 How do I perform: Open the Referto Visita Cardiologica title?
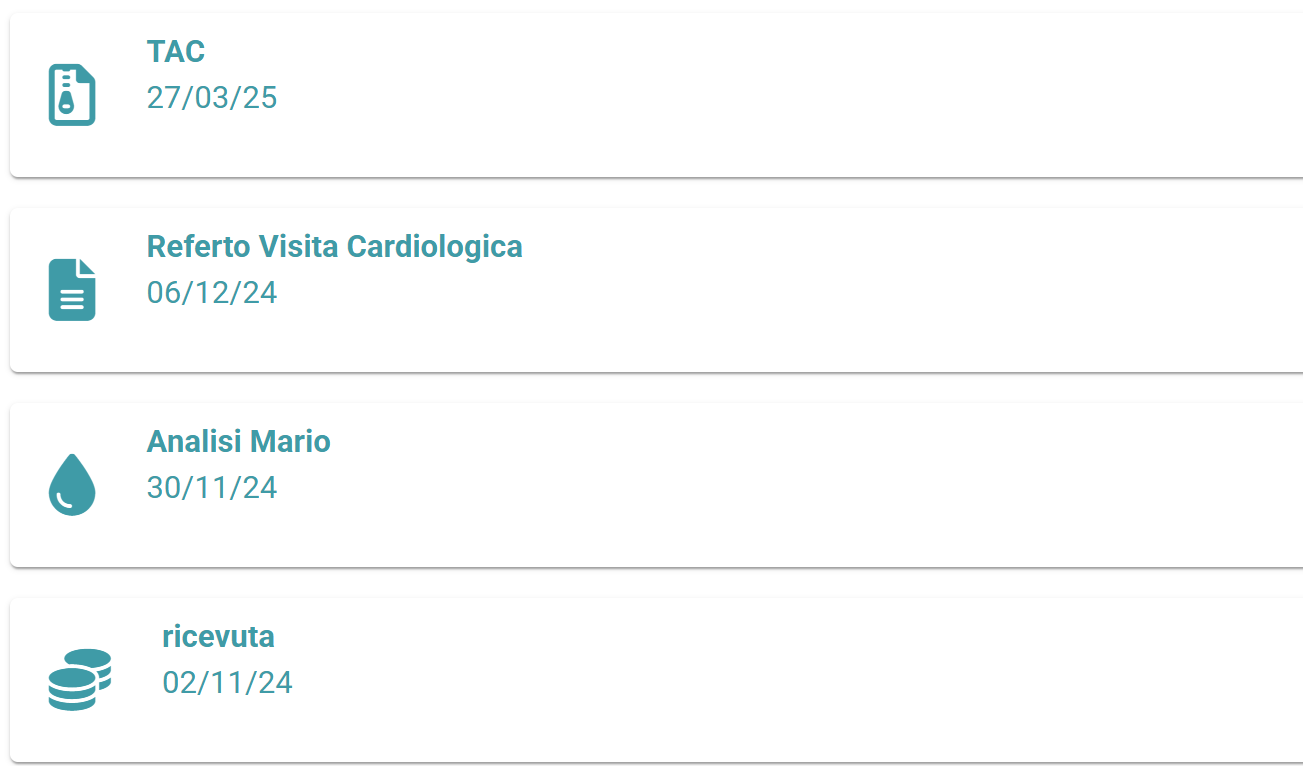pos(335,246)
